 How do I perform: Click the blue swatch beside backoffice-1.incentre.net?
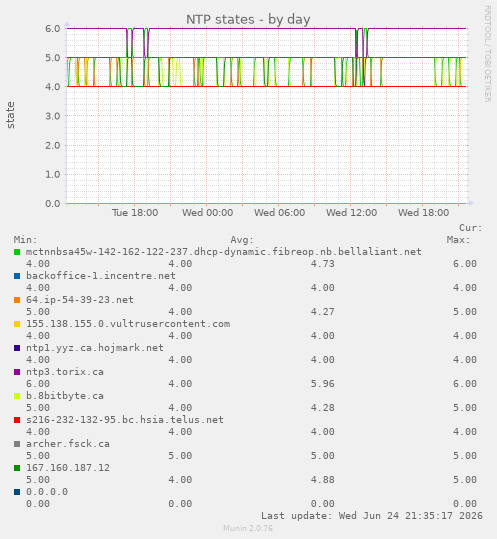tap(17, 276)
